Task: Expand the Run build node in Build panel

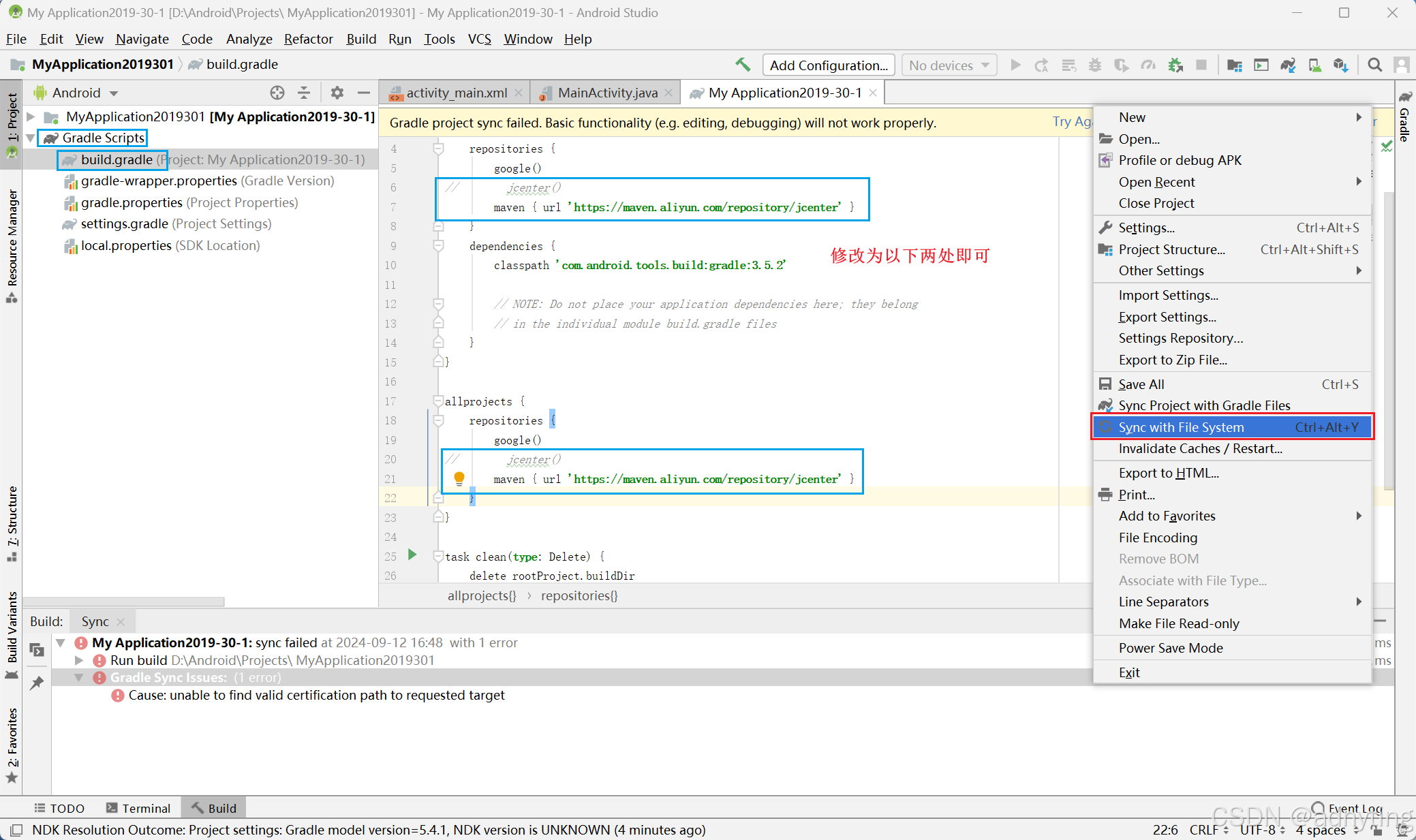Action: [79, 660]
